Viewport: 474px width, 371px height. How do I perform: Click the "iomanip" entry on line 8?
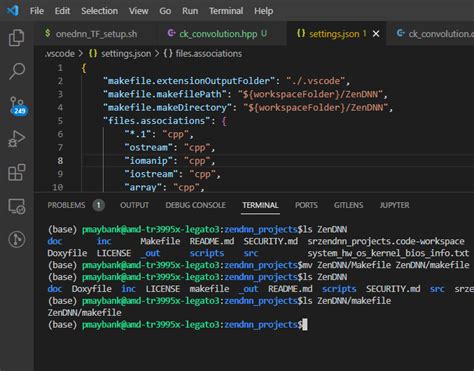(x=149, y=161)
